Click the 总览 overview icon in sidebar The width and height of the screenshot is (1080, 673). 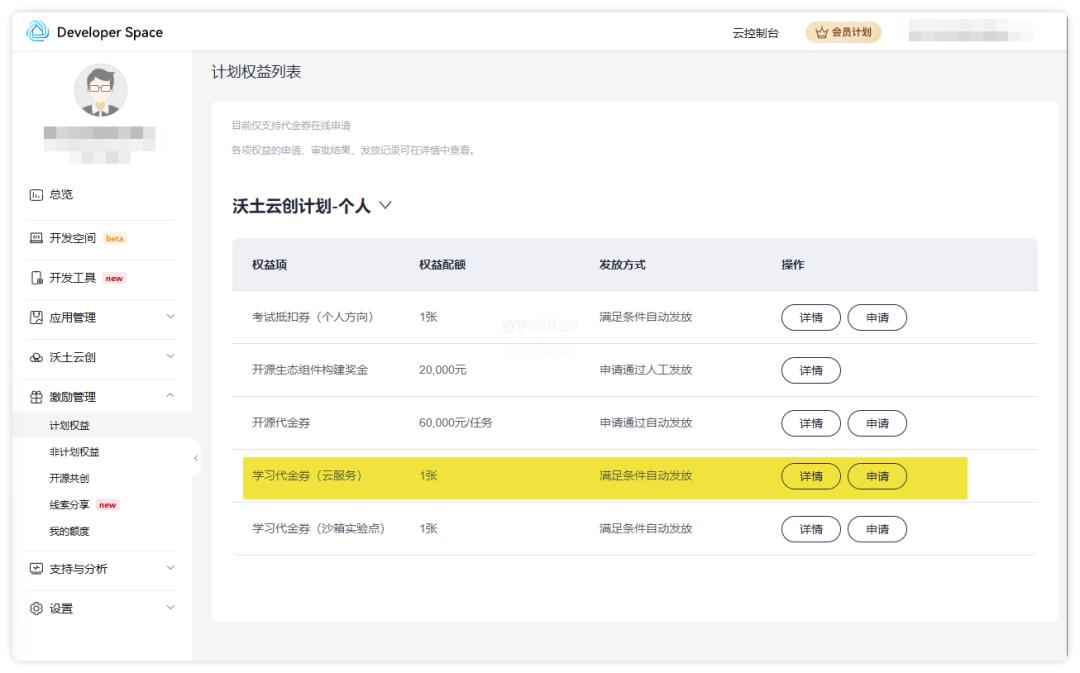pos(36,195)
